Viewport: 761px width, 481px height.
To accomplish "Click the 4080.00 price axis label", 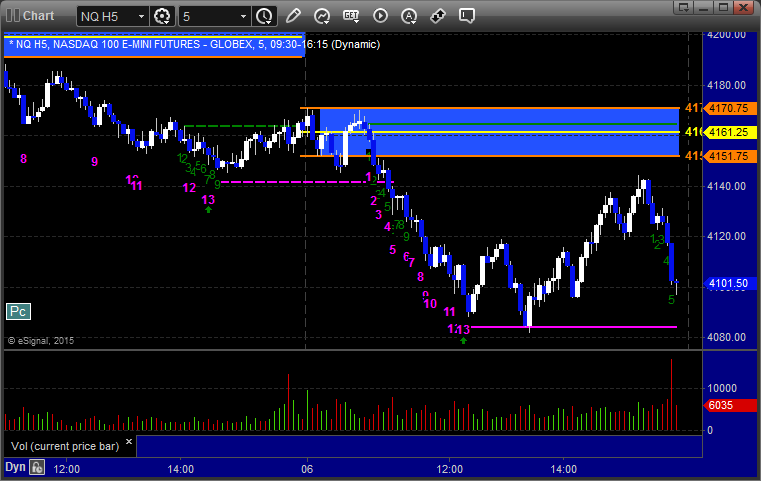I will tap(727, 337).
